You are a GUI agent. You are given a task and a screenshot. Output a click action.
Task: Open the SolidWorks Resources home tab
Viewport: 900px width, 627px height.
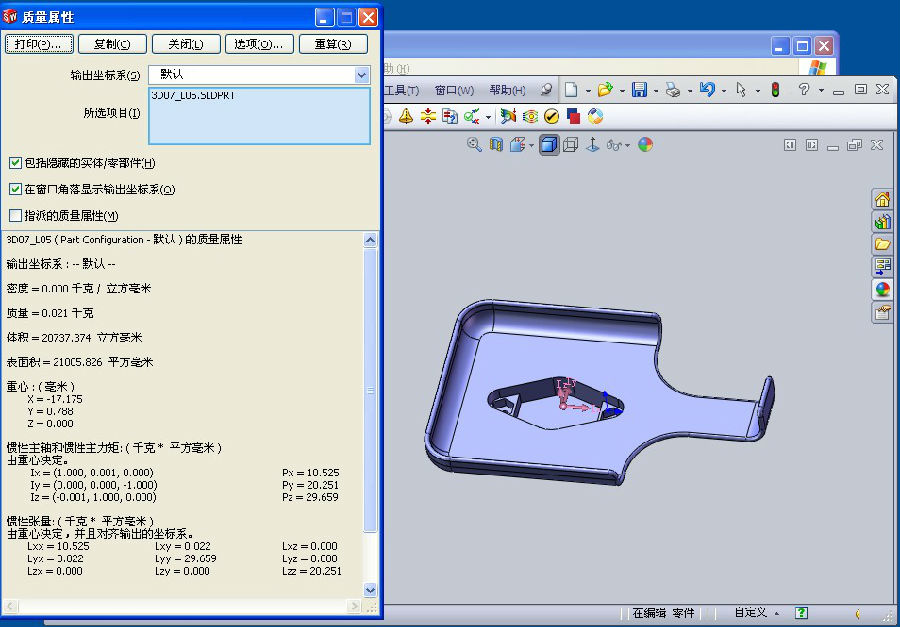[882, 199]
